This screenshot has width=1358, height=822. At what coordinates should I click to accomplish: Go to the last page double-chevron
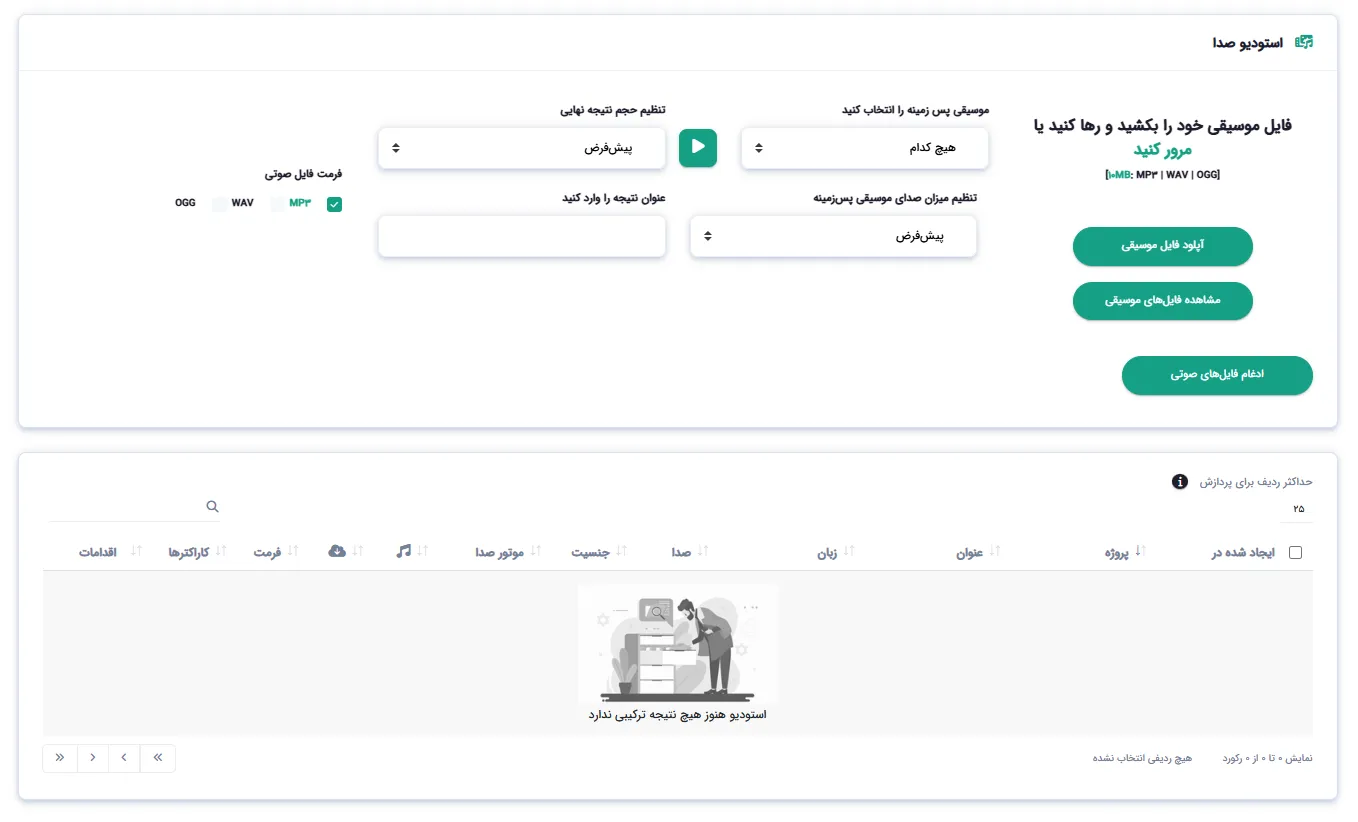click(59, 758)
